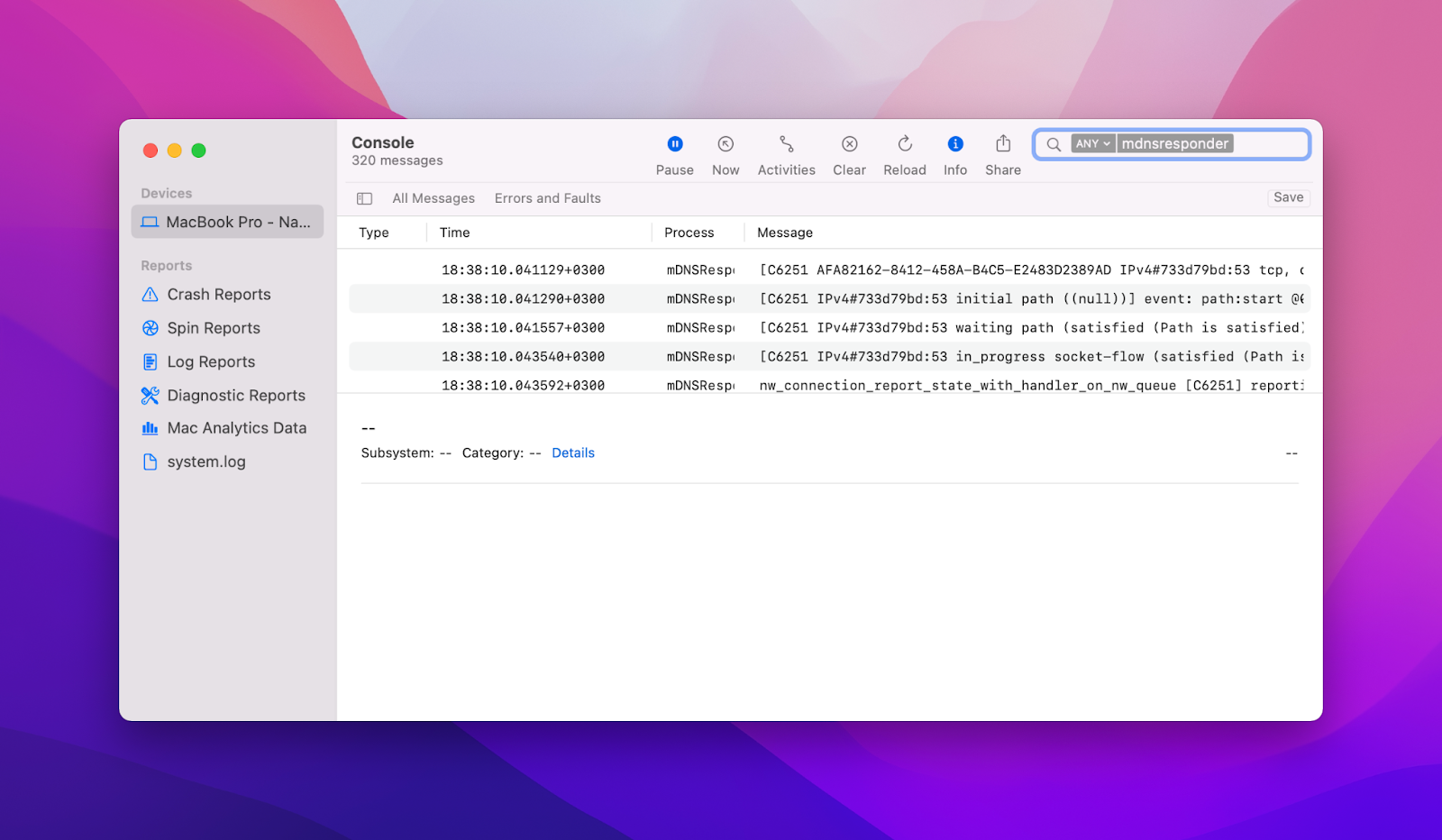This screenshot has width=1442, height=840.
Task: Open system.log in sidebar
Action: coord(205,461)
